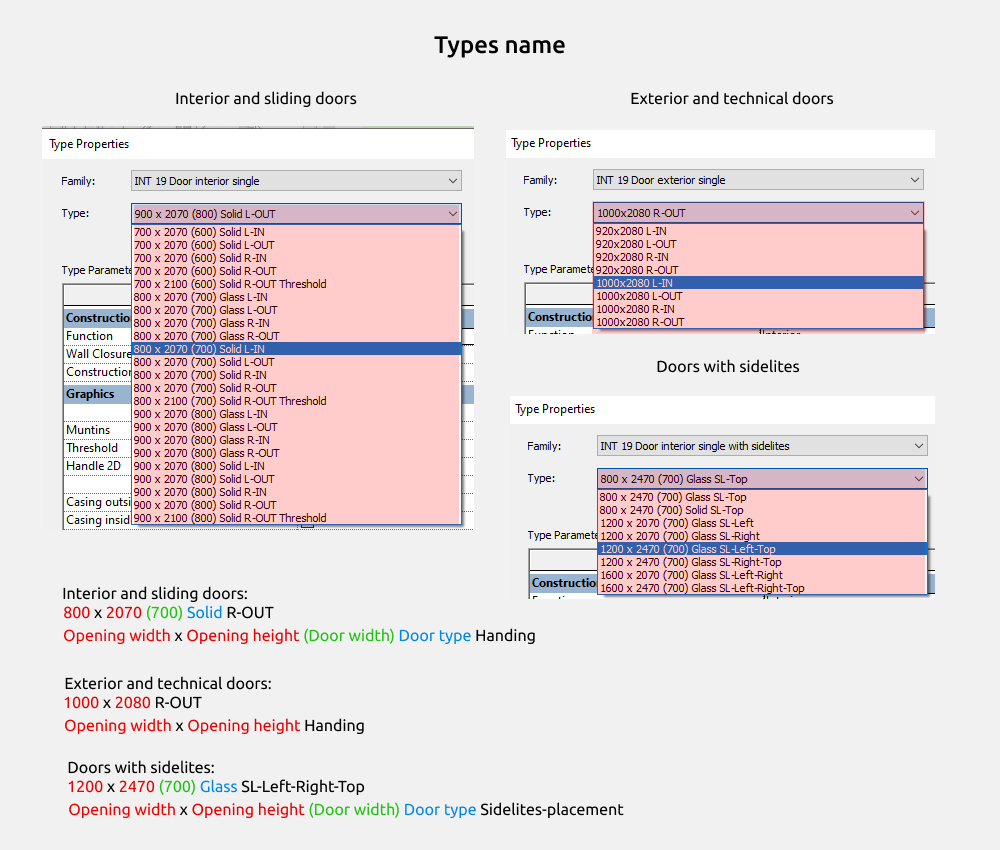Select list item 1000x2080 R-OUT

click(x=758, y=322)
